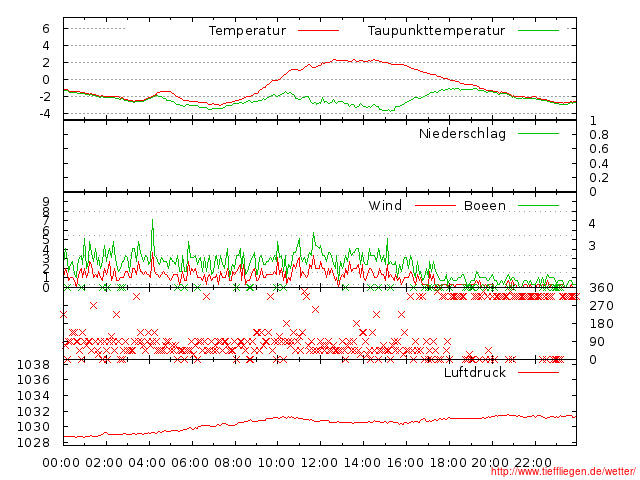Screen dimensions: 640x480
Task: Click the 0.4 precipitation axis value
Action: pyautogui.click(x=599, y=164)
